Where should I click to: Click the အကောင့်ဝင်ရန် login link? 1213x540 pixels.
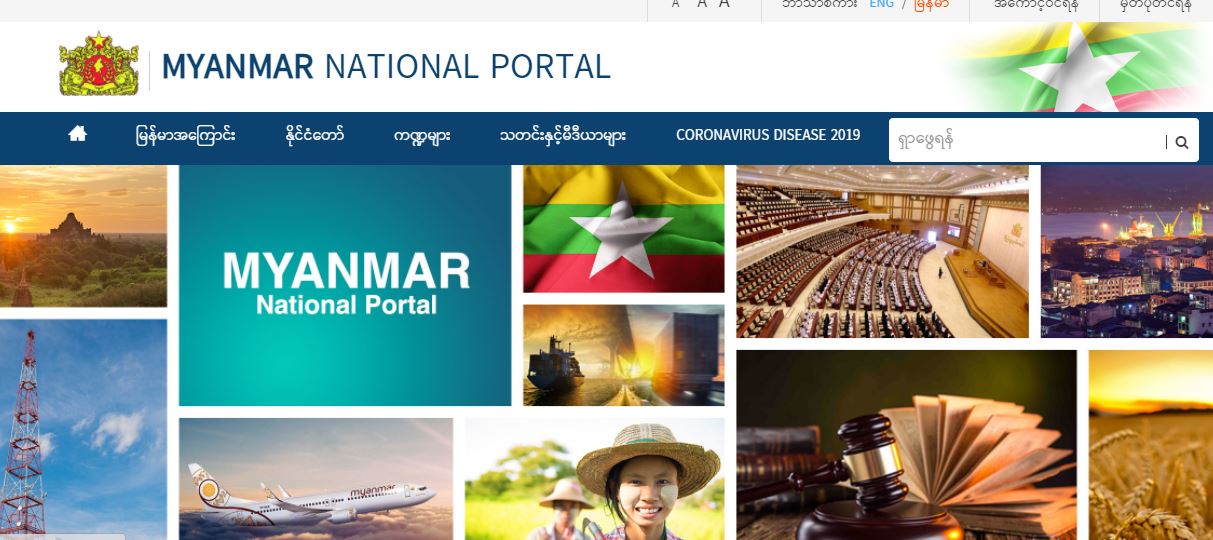[x=1035, y=4]
